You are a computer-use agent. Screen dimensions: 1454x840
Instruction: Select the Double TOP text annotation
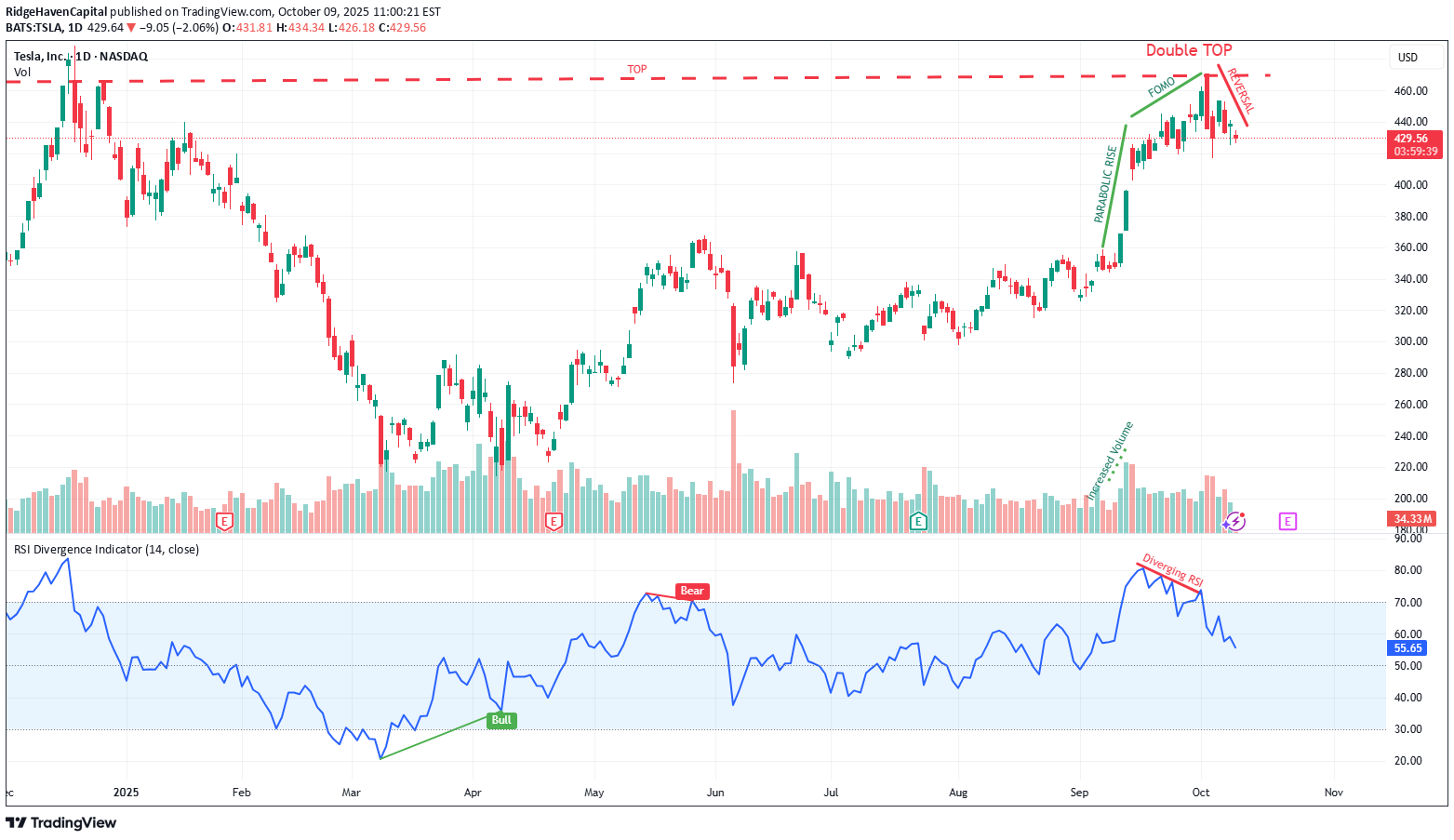click(1188, 50)
